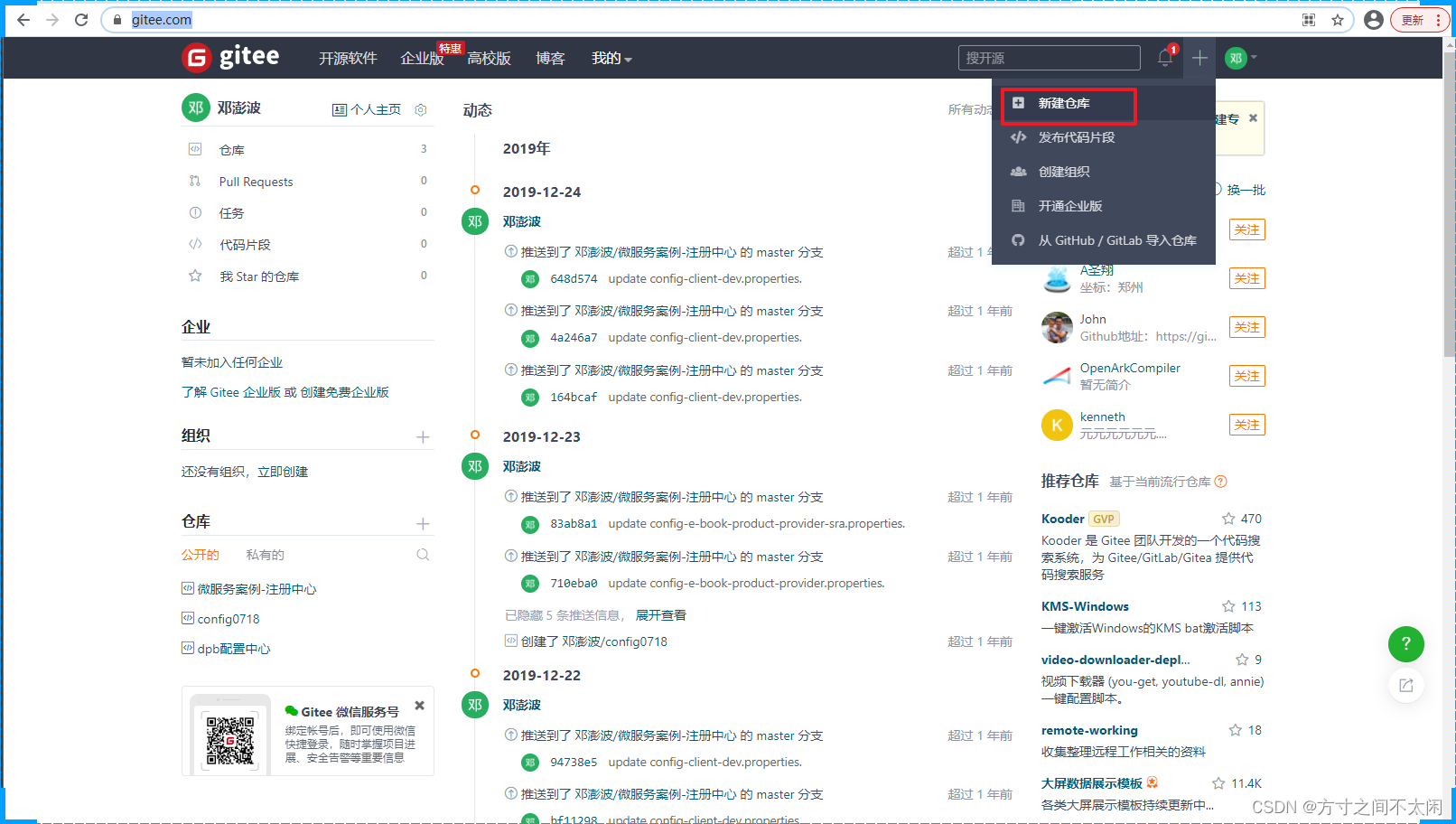The width and height of the screenshot is (1456, 824).
Task: Open 邓澎波/config0718 created link
Action: pyautogui.click(x=614, y=641)
